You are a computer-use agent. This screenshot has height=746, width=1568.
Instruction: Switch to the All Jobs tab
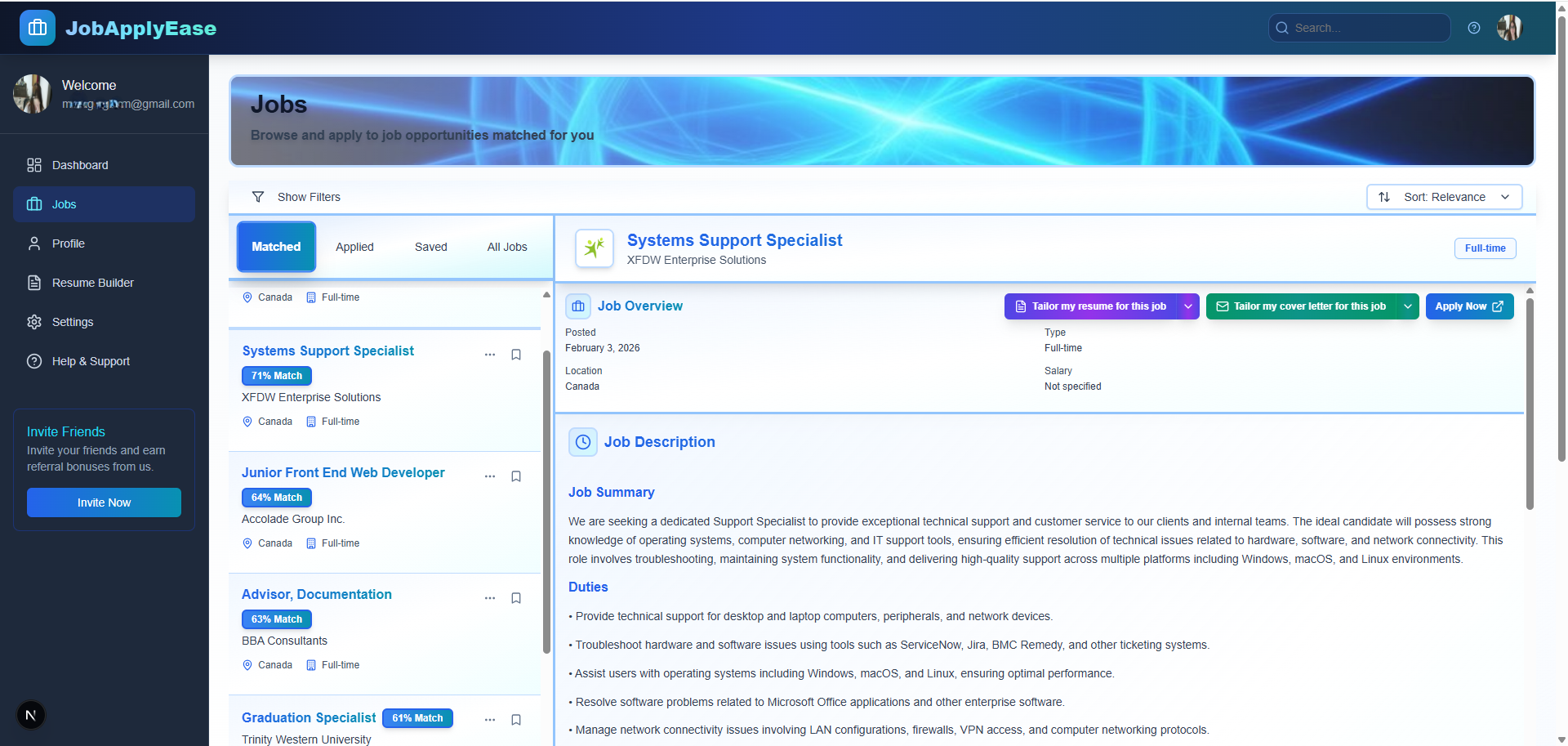507,247
